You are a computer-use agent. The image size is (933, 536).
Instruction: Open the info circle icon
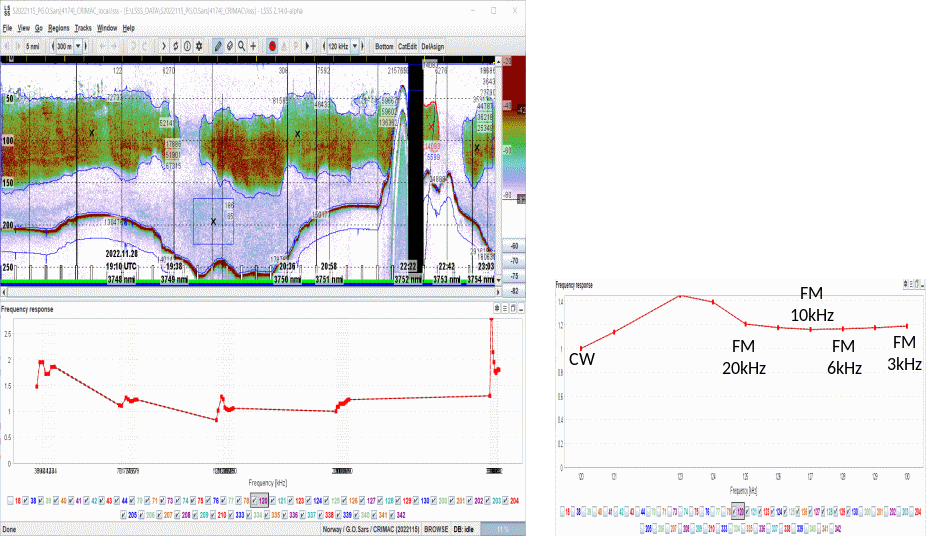187,46
